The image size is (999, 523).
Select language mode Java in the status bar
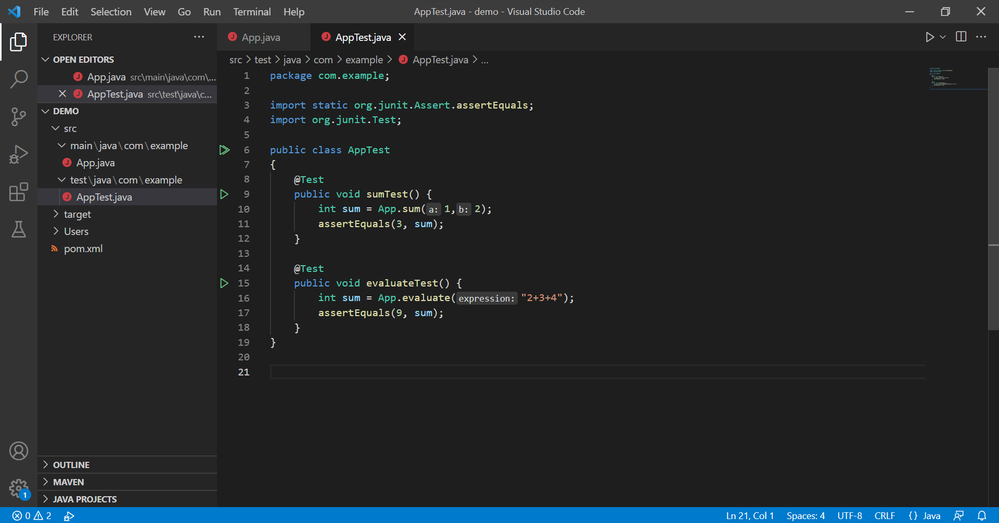point(931,515)
